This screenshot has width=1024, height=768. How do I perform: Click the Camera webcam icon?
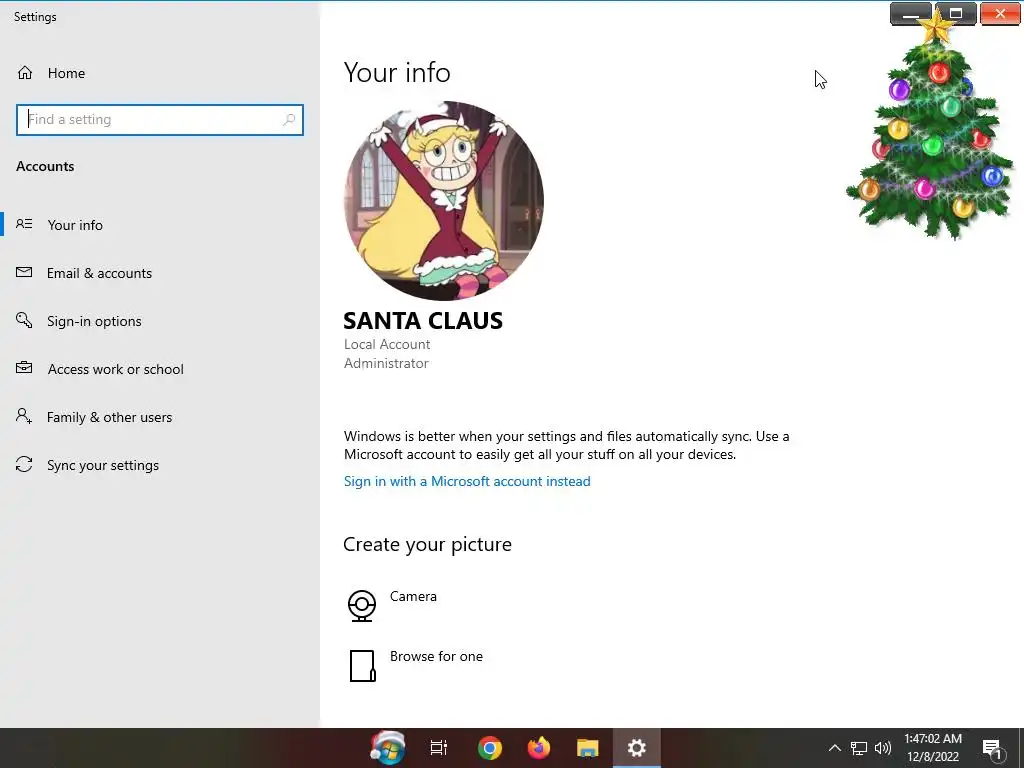tap(362, 605)
